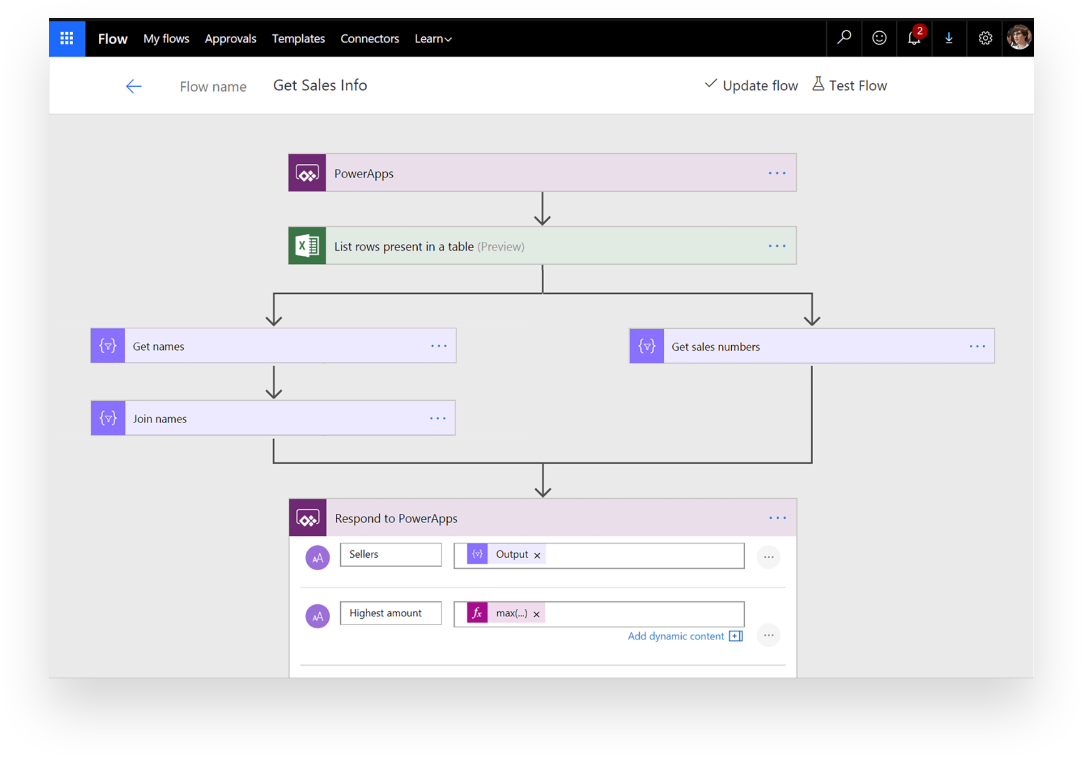The height and width of the screenshot is (768, 1082).
Task: Open the Get sales numbers options menu
Action: (977, 346)
